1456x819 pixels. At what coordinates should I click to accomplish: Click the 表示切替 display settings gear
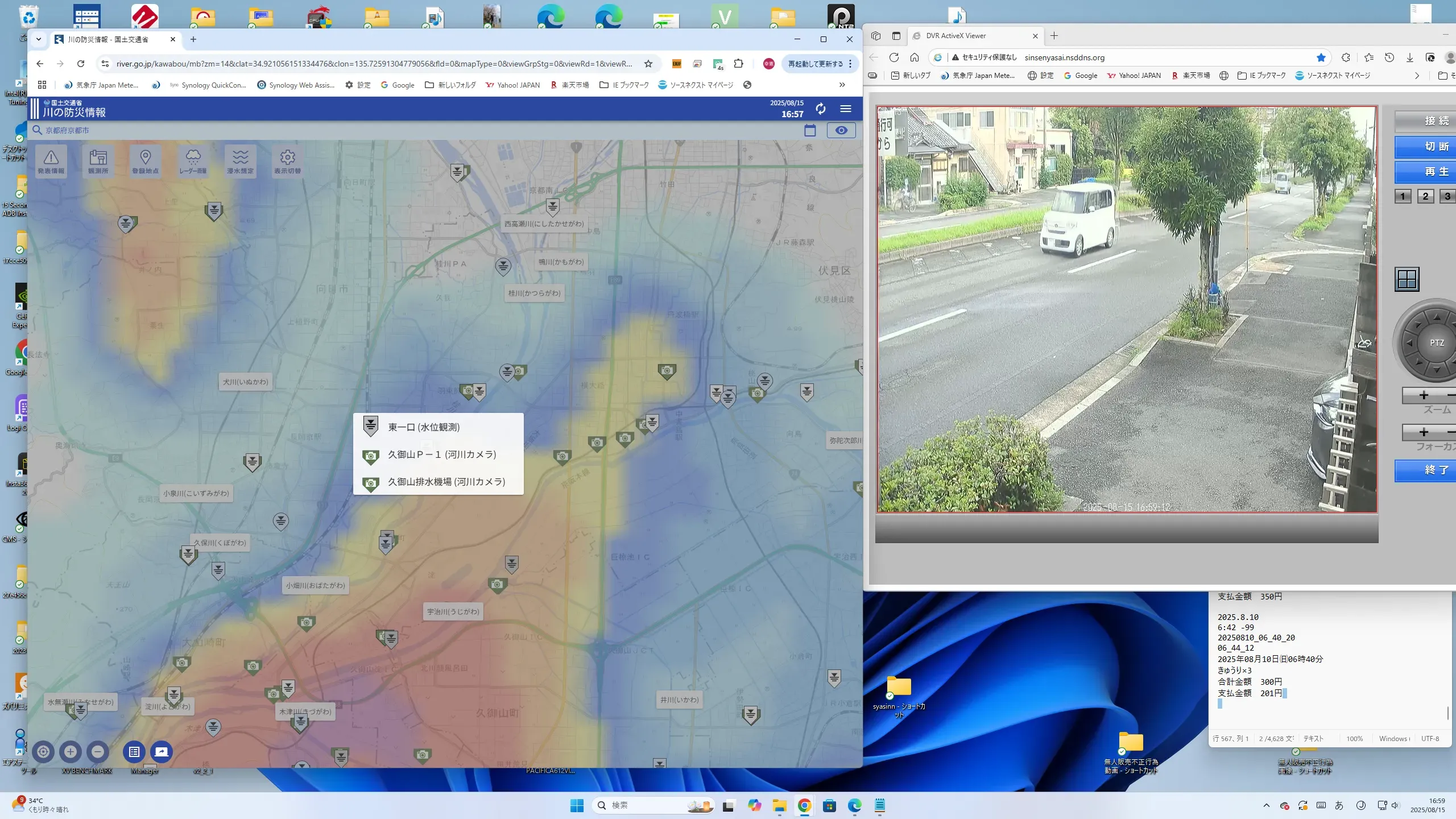[287, 161]
